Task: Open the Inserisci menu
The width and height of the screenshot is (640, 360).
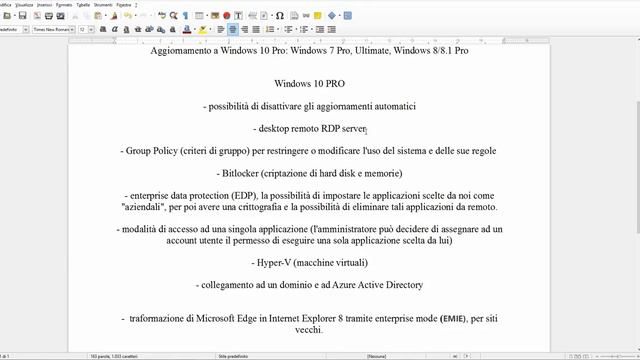Action: (x=44, y=5)
